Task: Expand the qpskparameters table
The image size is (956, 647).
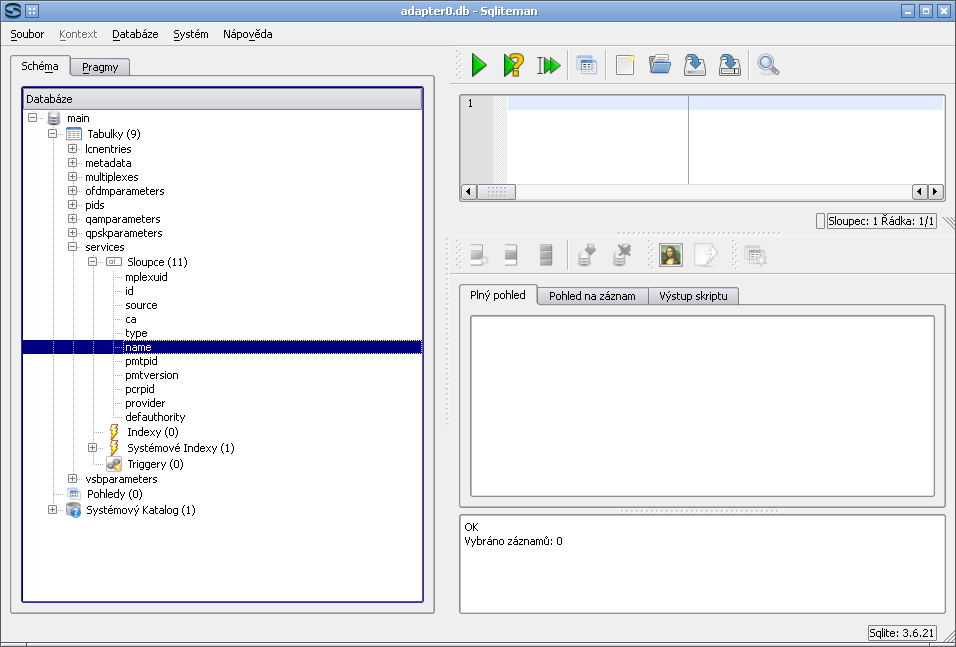Action: (x=73, y=232)
